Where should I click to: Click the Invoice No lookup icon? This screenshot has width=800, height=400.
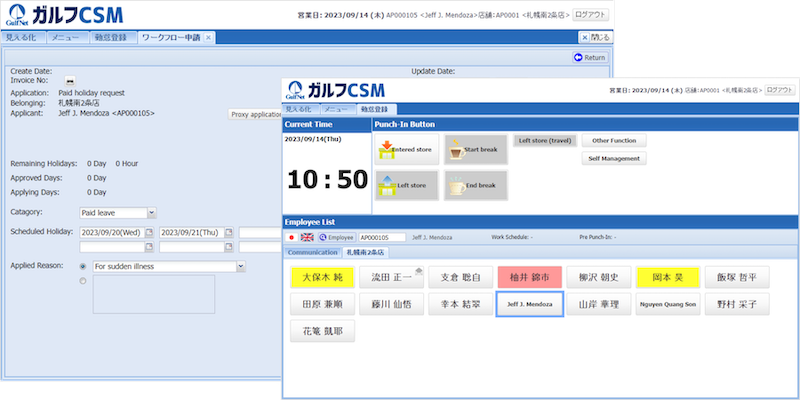tap(70, 80)
